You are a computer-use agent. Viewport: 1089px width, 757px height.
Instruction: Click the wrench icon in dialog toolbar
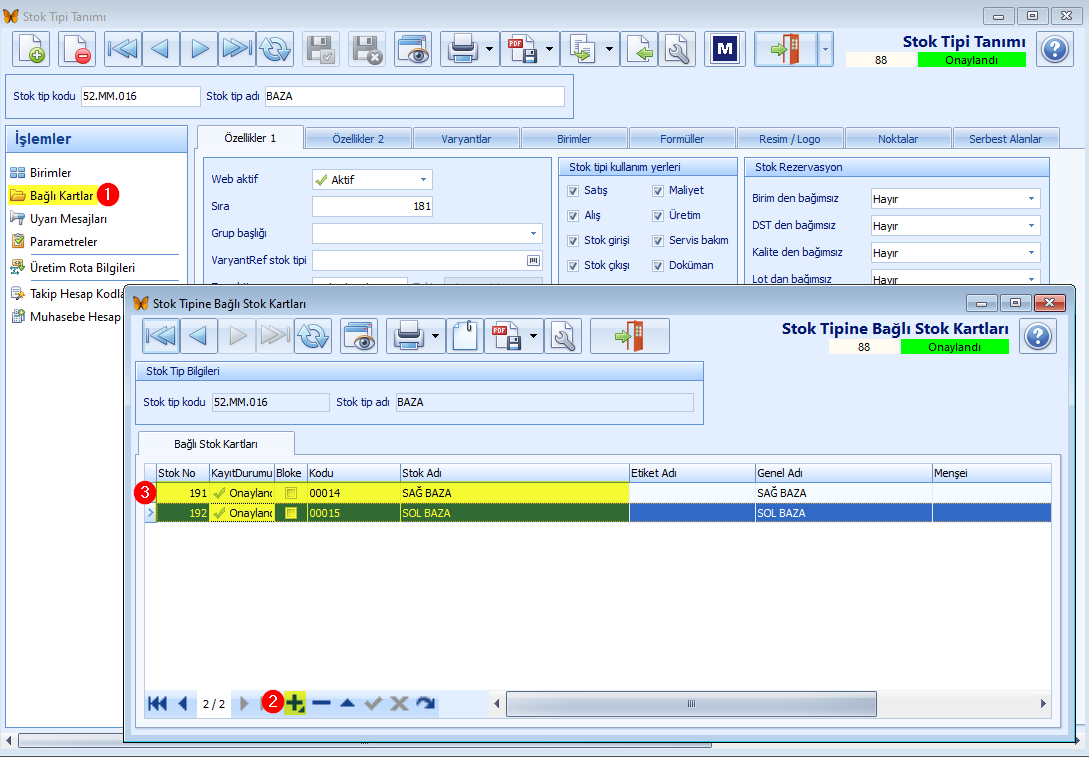pyautogui.click(x=563, y=336)
